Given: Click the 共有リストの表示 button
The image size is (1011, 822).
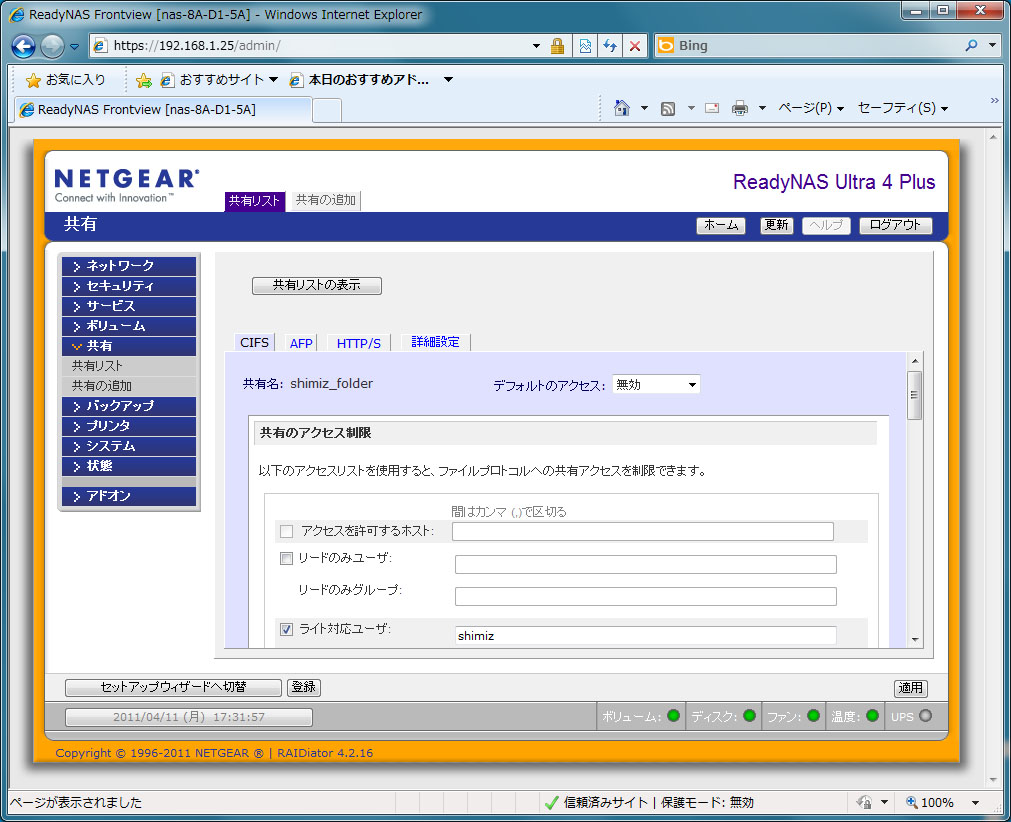Looking at the screenshot, I should (x=316, y=285).
